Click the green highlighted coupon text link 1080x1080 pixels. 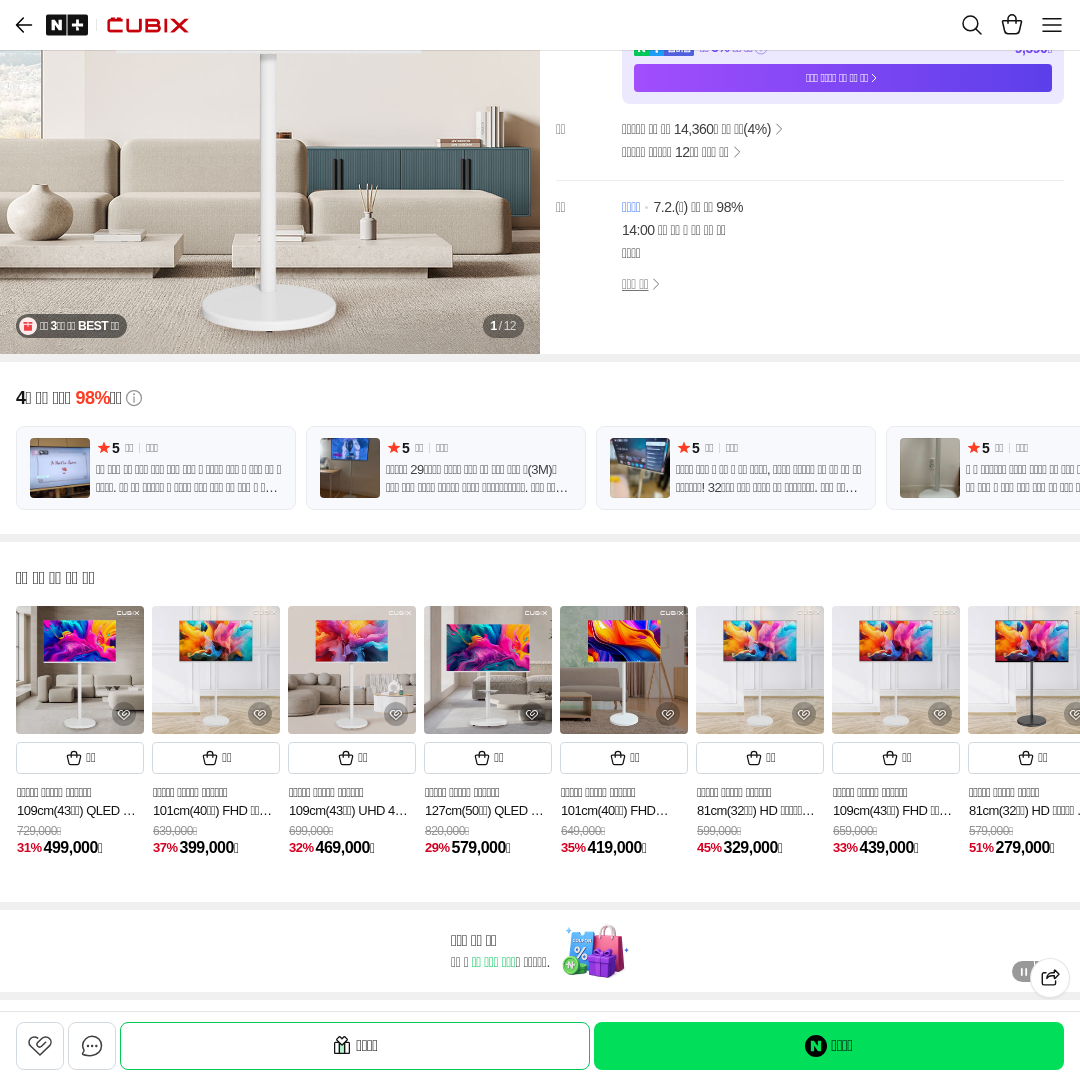click(x=493, y=962)
